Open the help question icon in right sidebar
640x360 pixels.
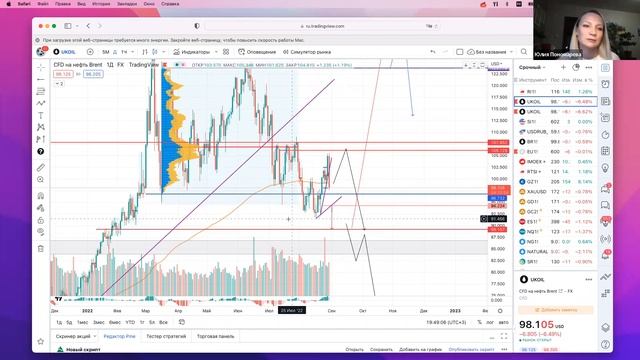click(x=605, y=344)
